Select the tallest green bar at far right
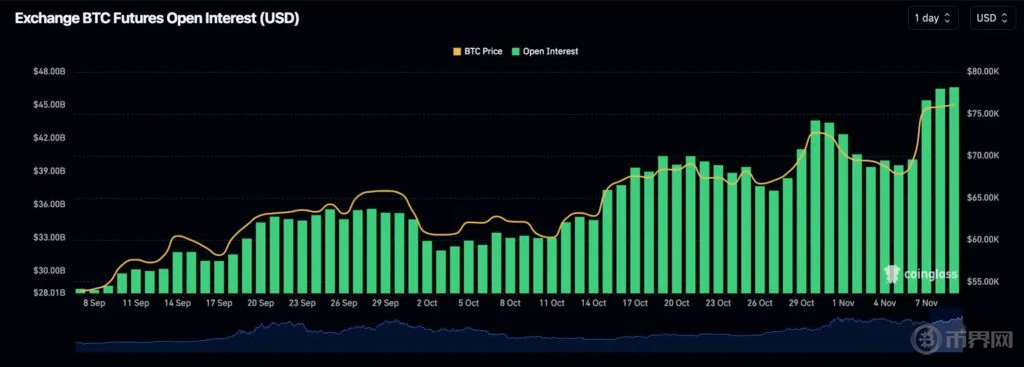1024x367 pixels. (x=954, y=190)
